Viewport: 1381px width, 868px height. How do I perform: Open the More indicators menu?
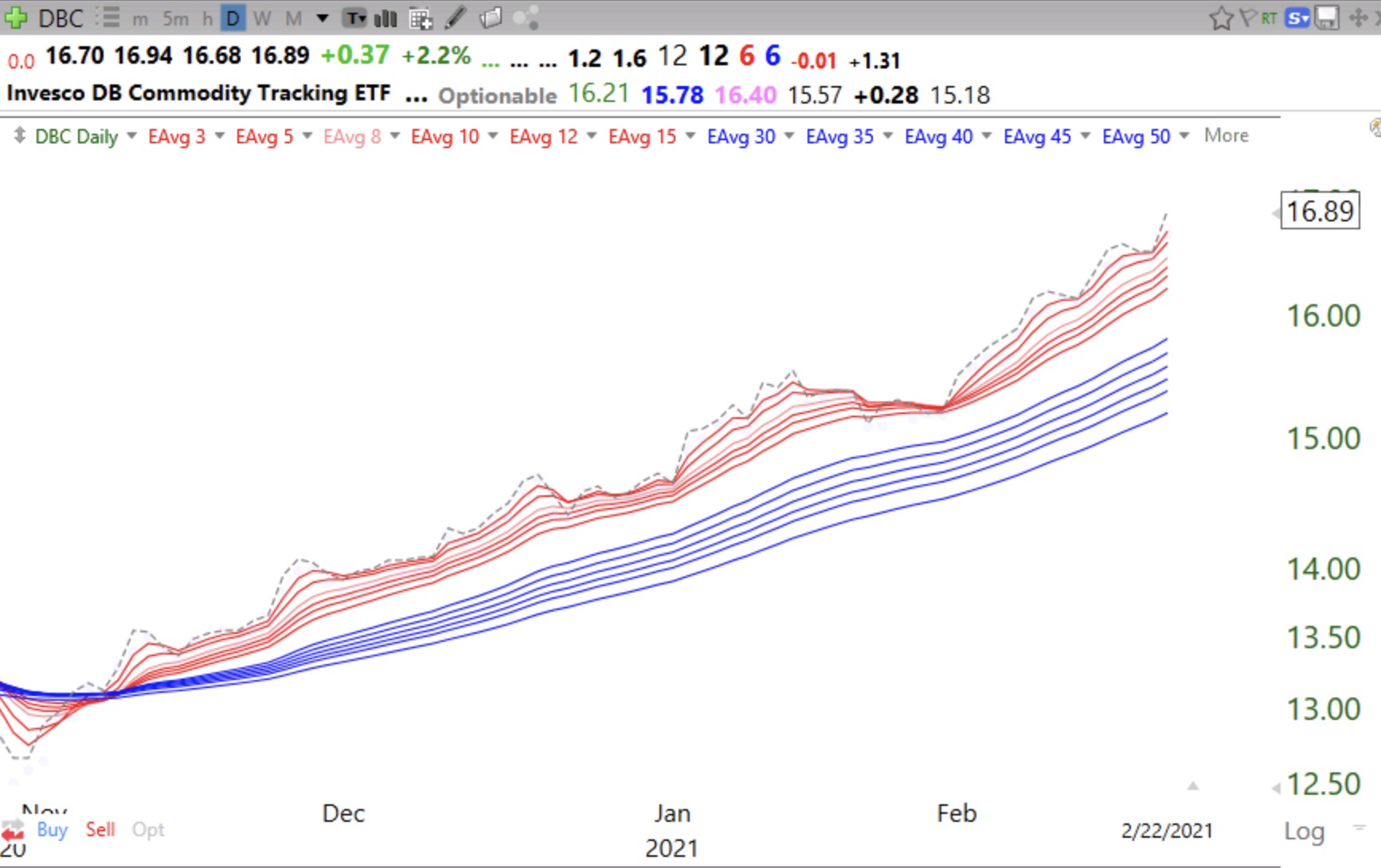[x=1226, y=135]
